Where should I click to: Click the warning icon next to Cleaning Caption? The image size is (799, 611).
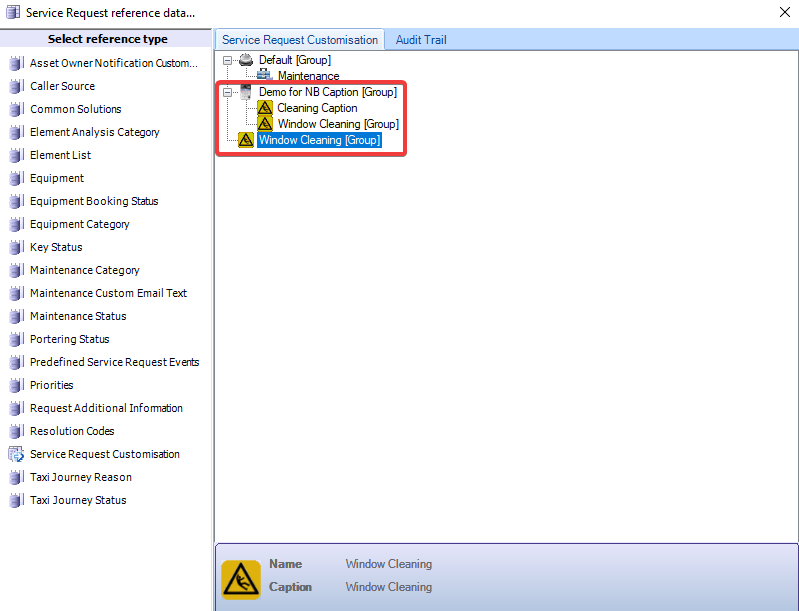coord(265,108)
